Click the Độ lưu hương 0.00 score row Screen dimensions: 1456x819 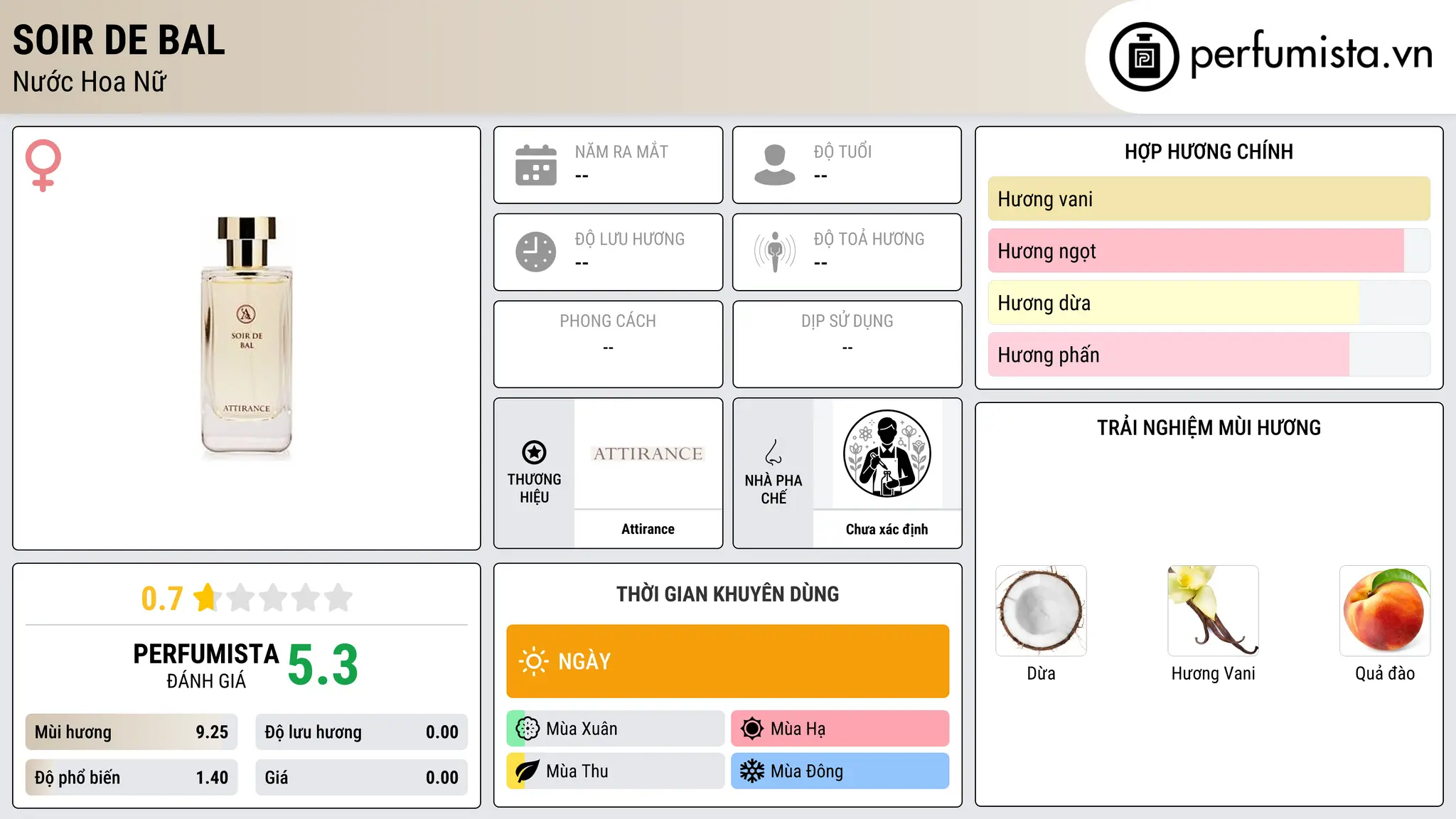pyautogui.click(x=362, y=732)
